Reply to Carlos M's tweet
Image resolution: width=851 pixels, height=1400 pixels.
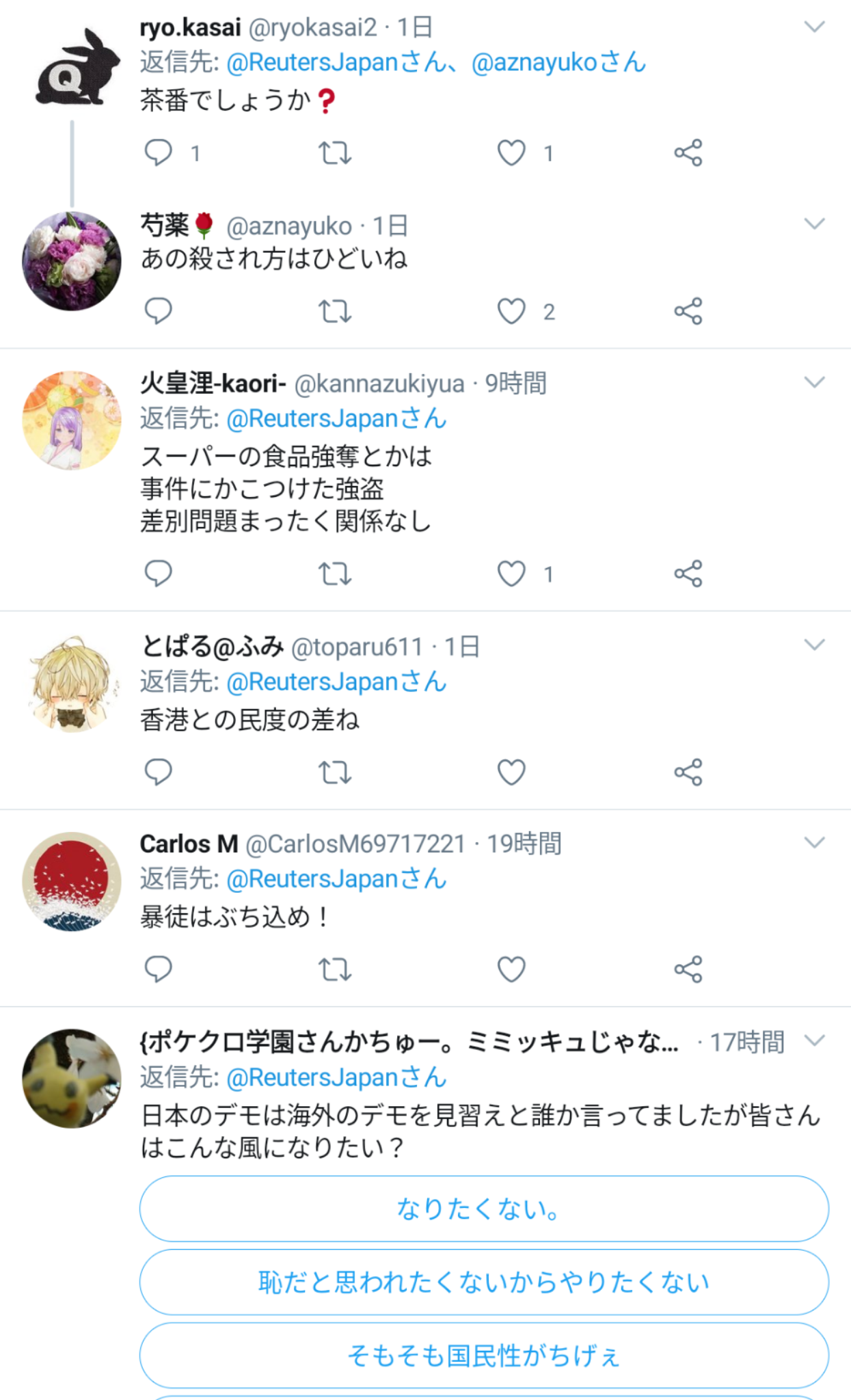click(x=158, y=969)
